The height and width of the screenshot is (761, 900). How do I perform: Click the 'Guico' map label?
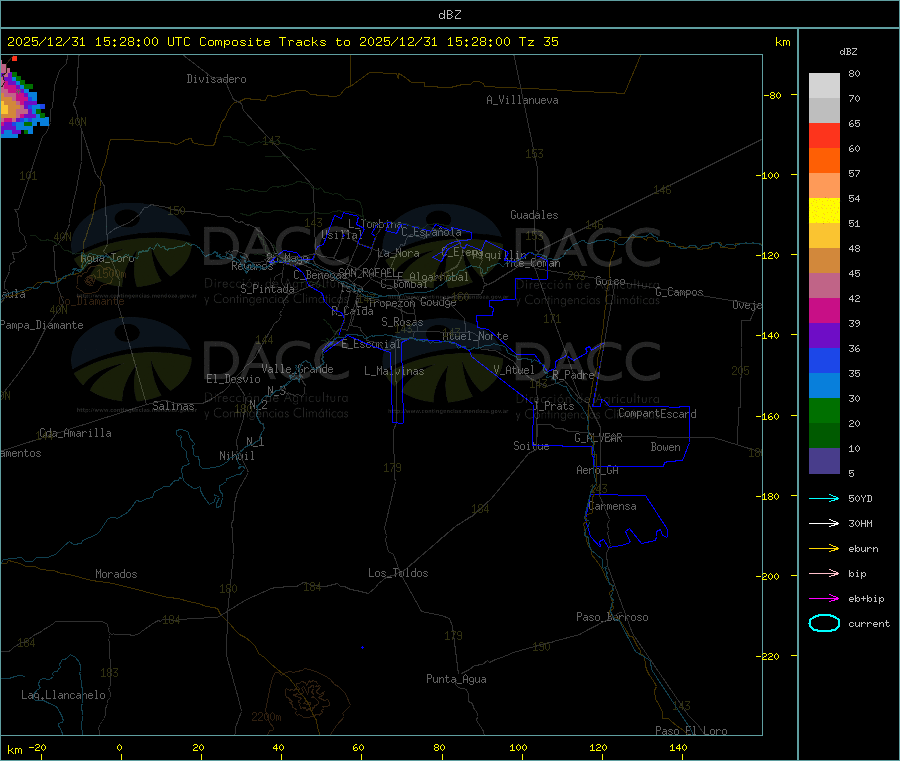pyautogui.click(x=610, y=281)
